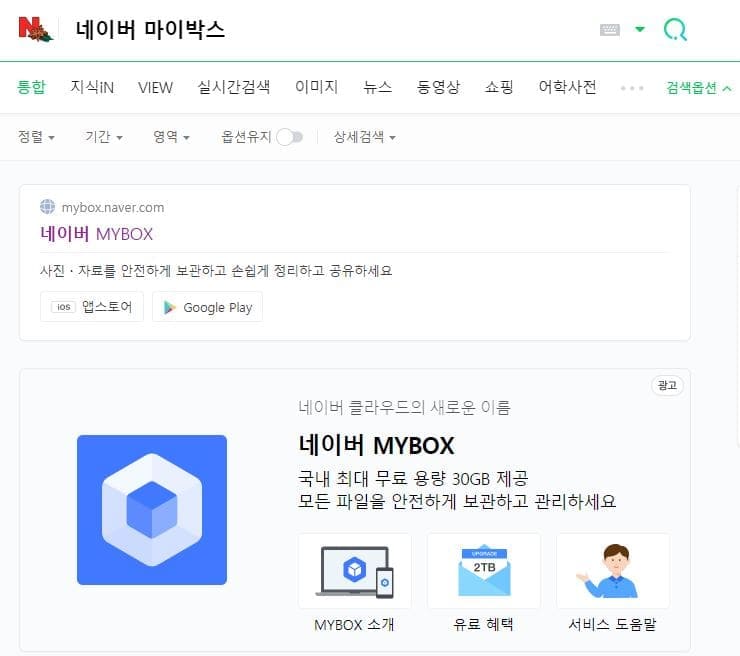Image resolution: width=740 pixels, height=656 pixels.
Task: Click the blue MYBOX cube logo image
Action: click(152, 510)
